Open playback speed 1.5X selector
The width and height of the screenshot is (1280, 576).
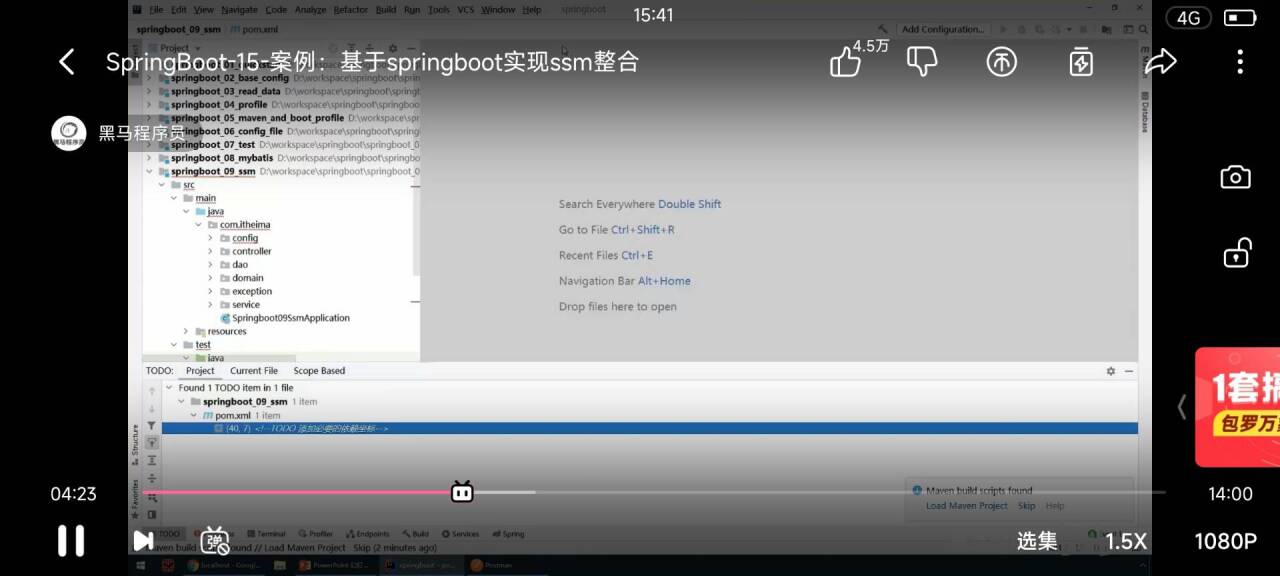1125,541
